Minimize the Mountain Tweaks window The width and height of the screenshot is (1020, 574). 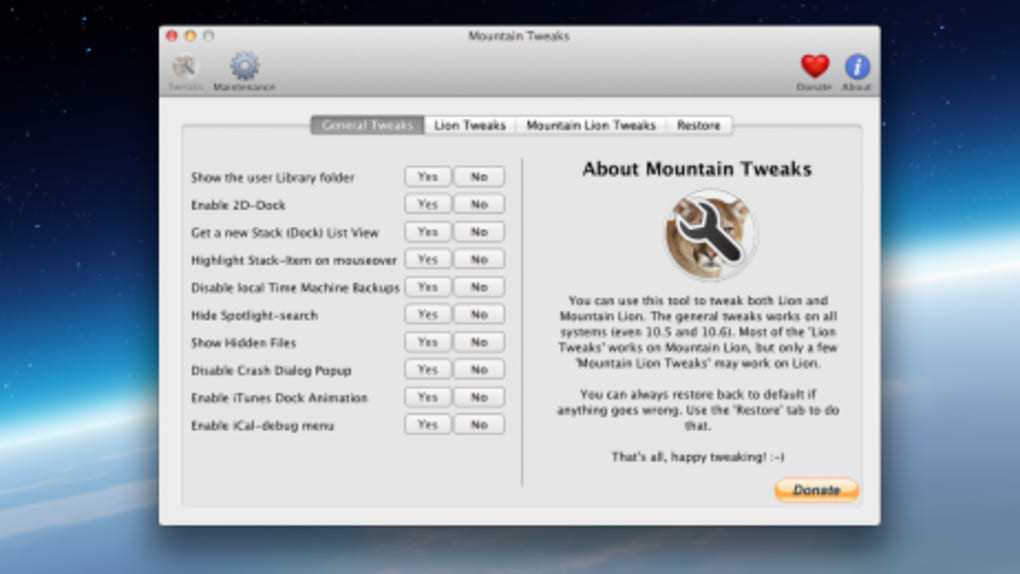click(190, 36)
